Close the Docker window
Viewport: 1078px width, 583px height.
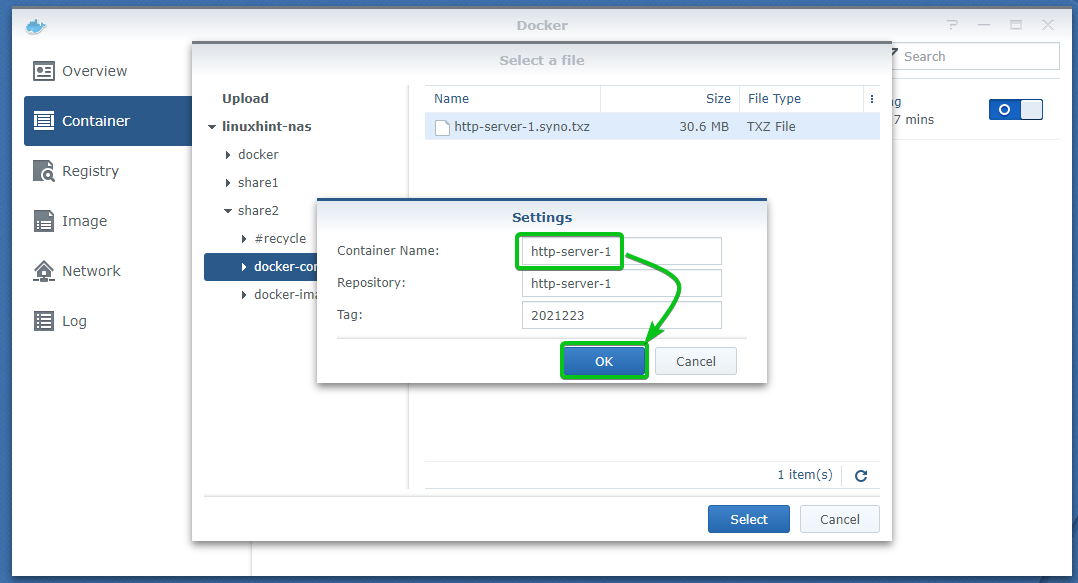click(1048, 25)
